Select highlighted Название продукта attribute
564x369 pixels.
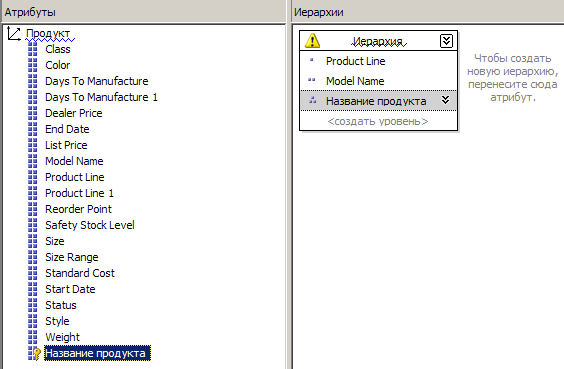[x=97, y=353]
